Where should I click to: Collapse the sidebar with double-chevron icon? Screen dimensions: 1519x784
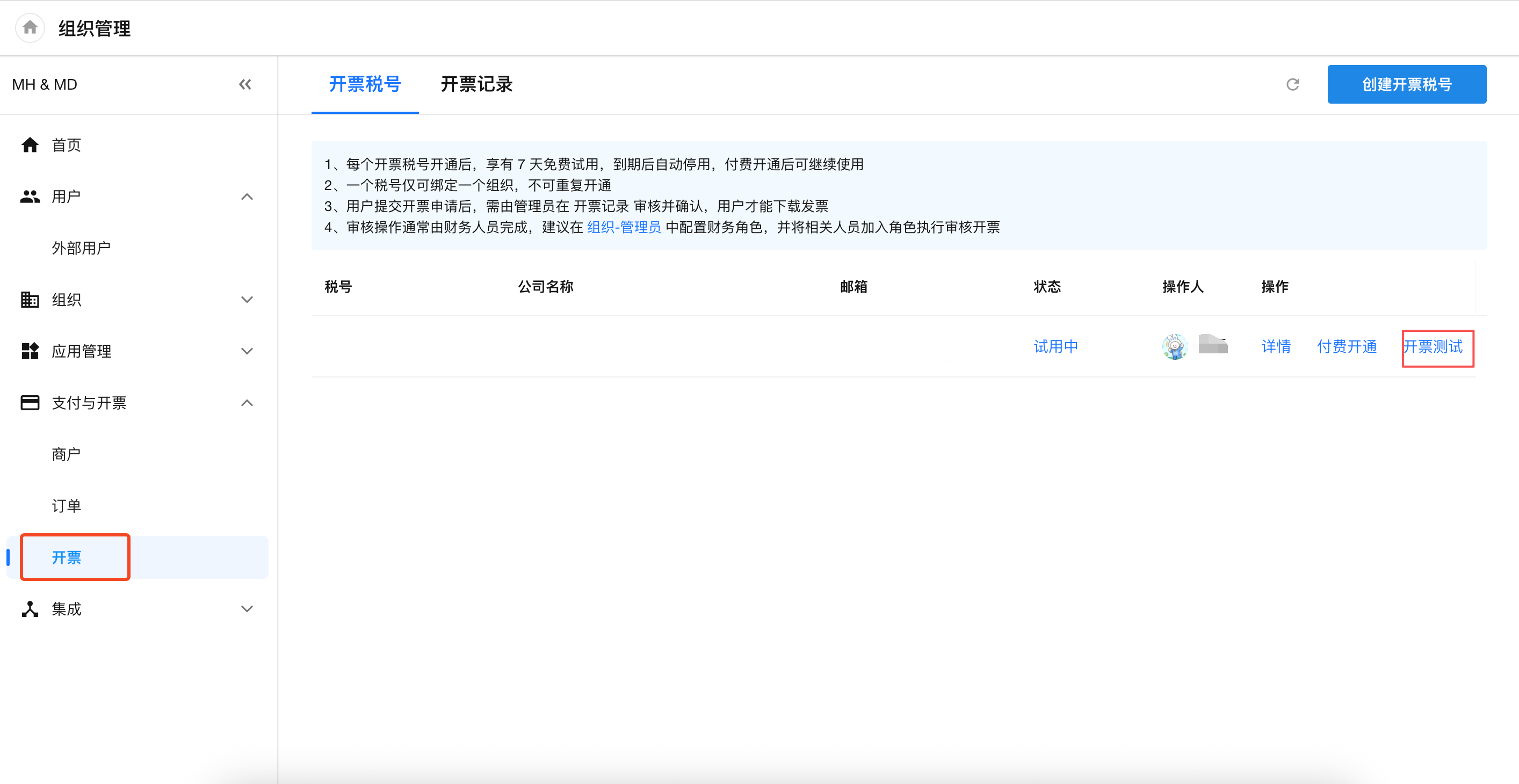(x=245, y=84)
